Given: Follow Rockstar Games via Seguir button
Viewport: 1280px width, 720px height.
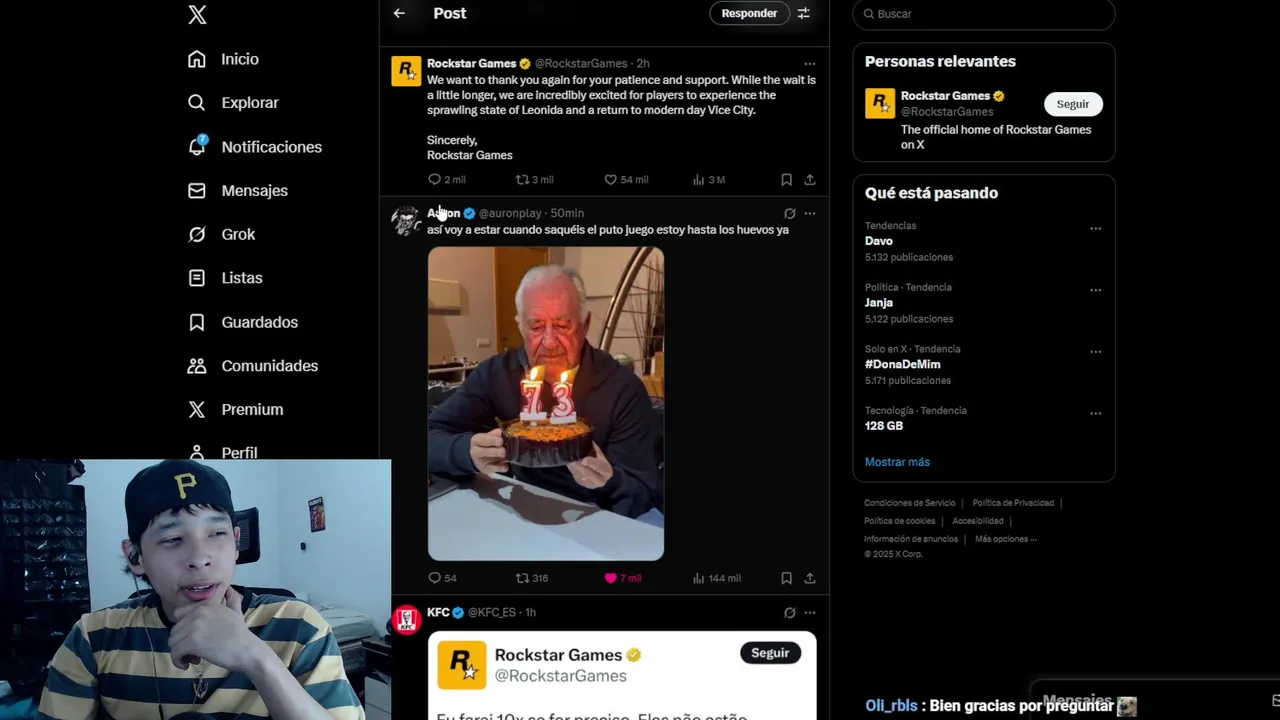Looking at the screenshot, I should 1073,104.
